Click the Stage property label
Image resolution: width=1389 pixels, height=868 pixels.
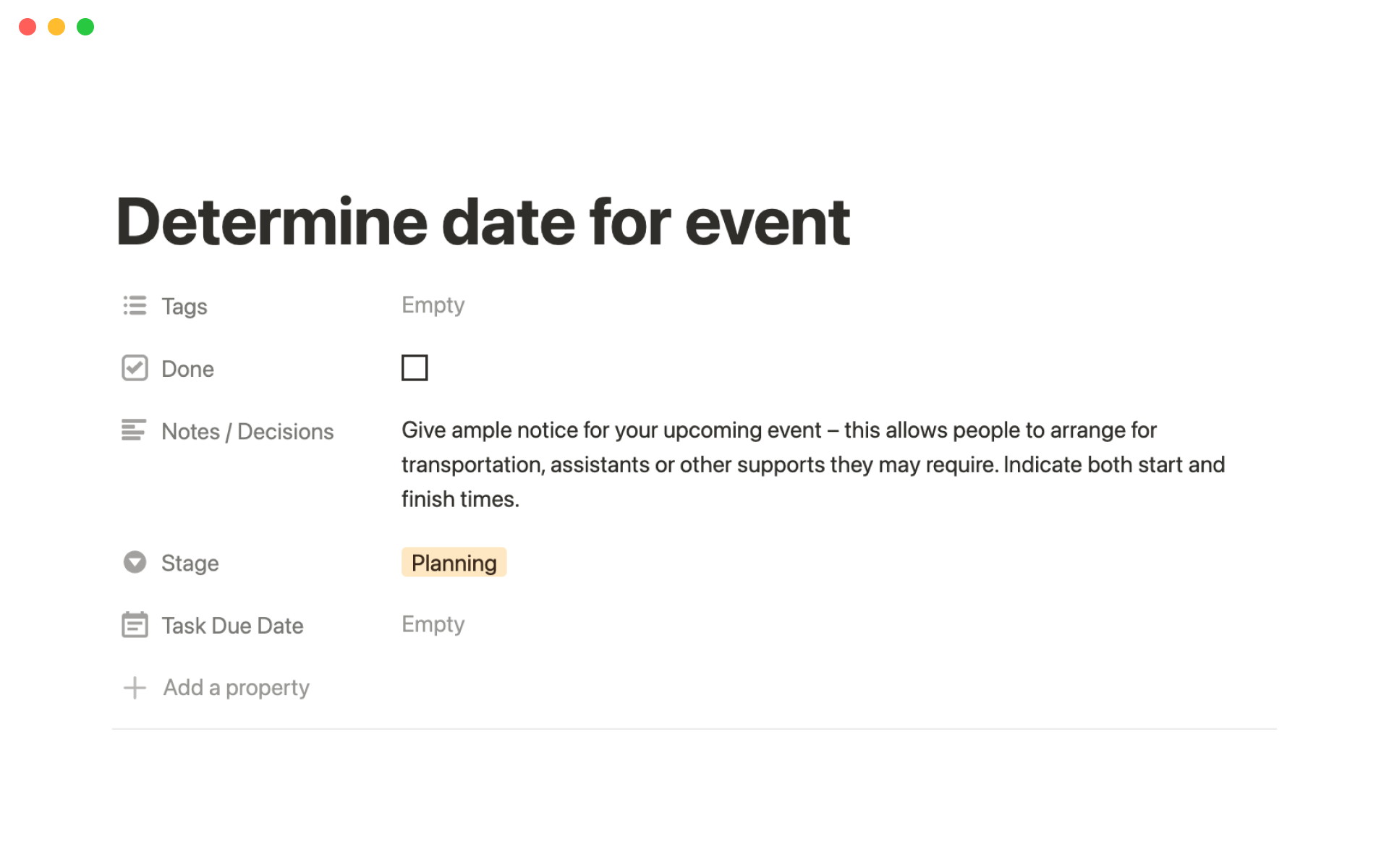tap(190, 563)
